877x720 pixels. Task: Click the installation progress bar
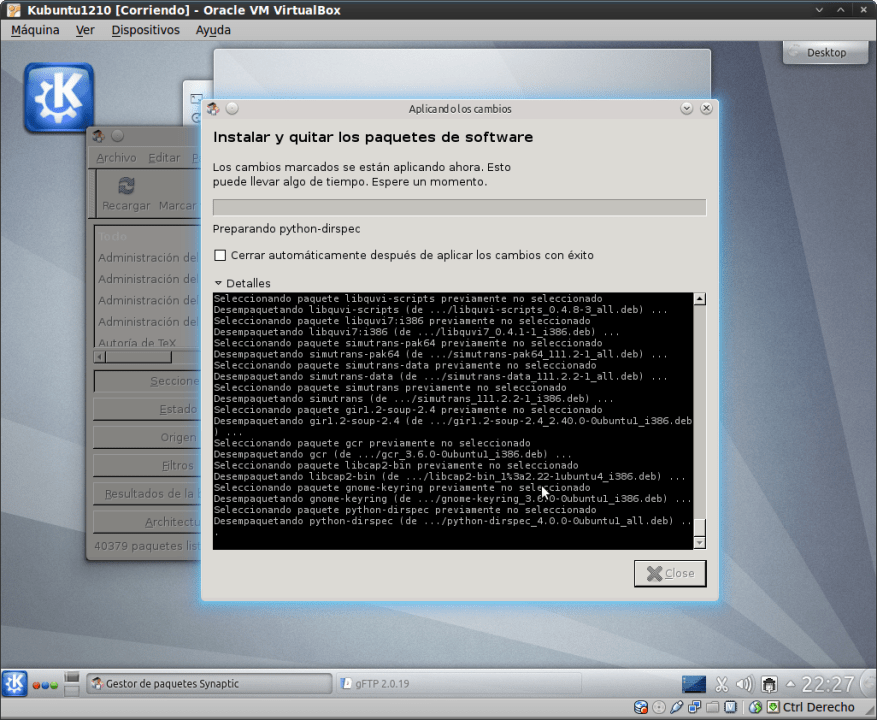[x=459, y=207]
